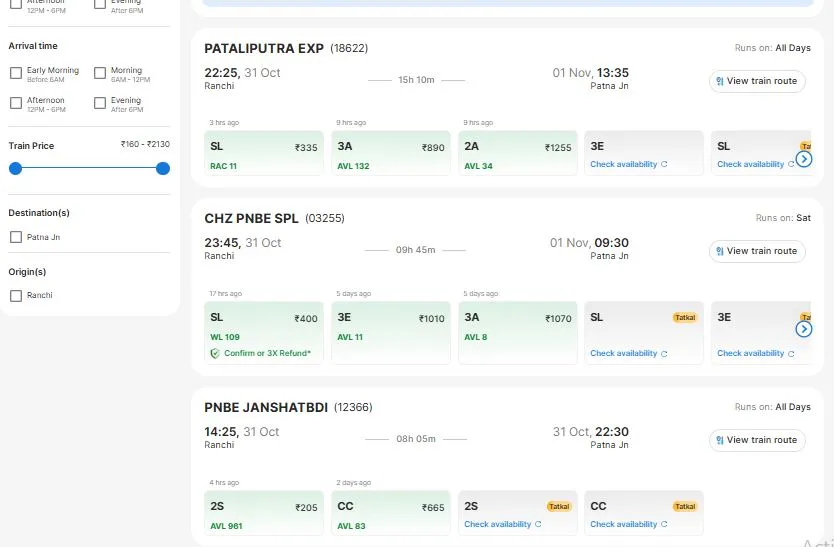Click the 15h 10m duration text
This screenshot has height=547, width=834.
416,80
